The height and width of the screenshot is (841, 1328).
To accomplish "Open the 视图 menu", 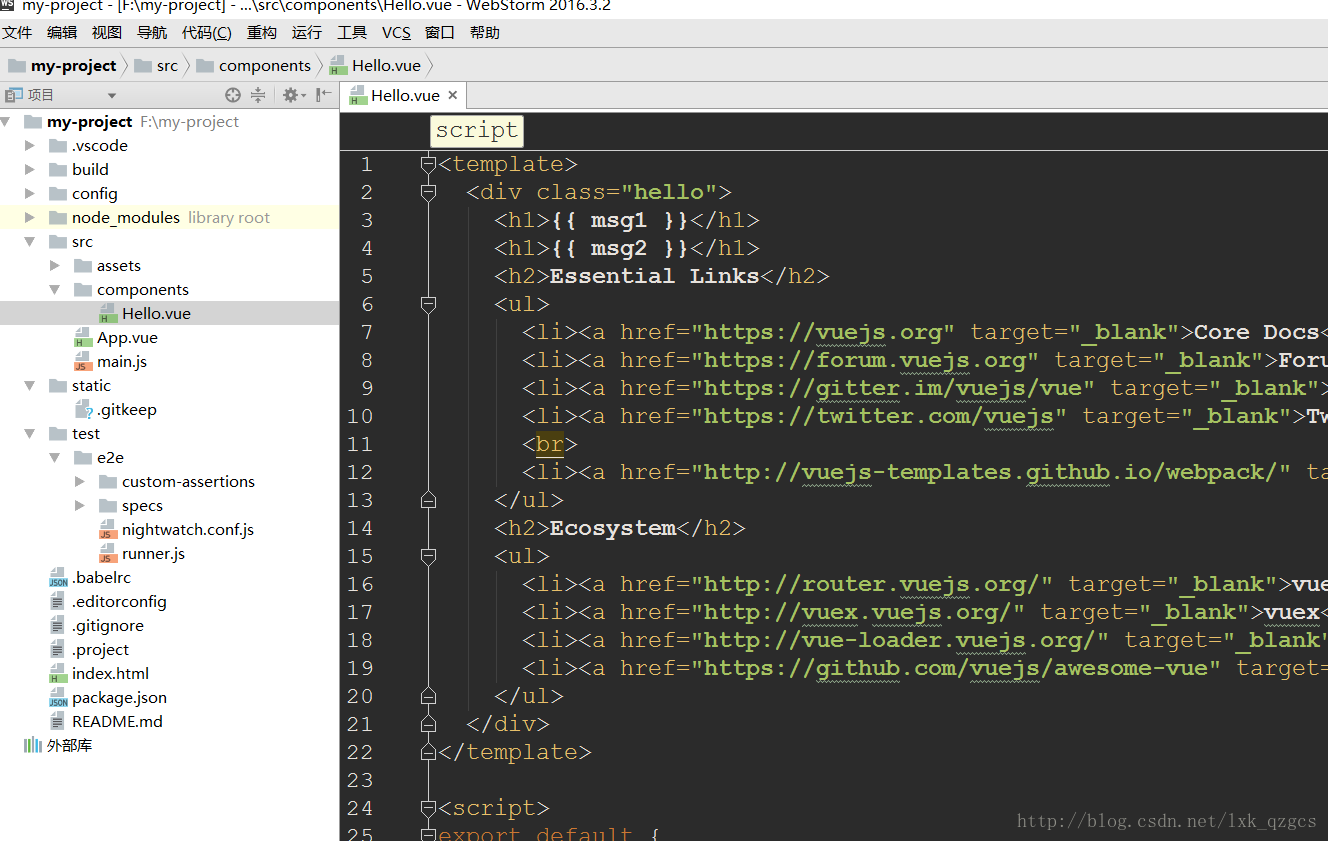I will 107,33.
